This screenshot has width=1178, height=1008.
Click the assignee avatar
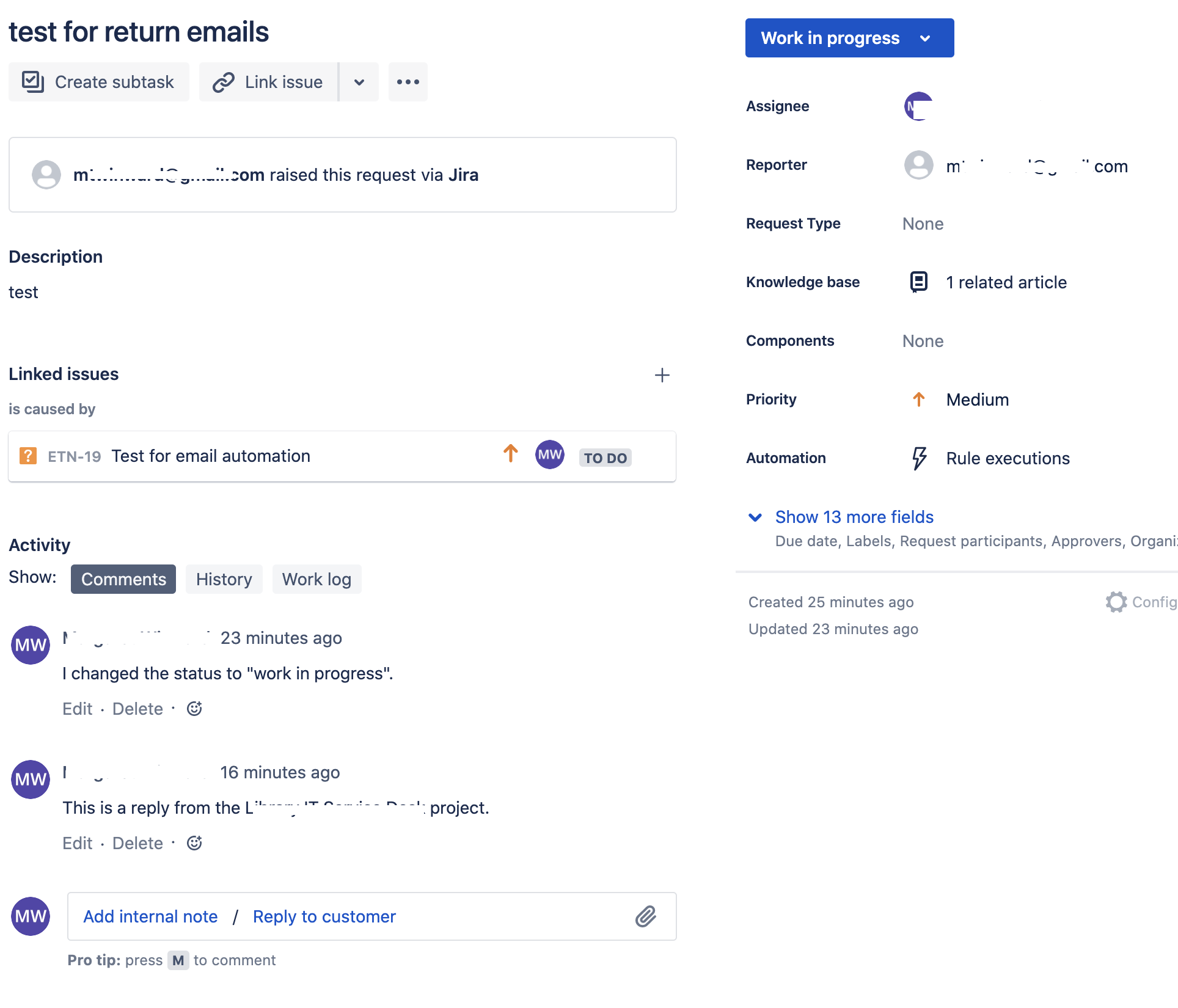click(919, 106)
